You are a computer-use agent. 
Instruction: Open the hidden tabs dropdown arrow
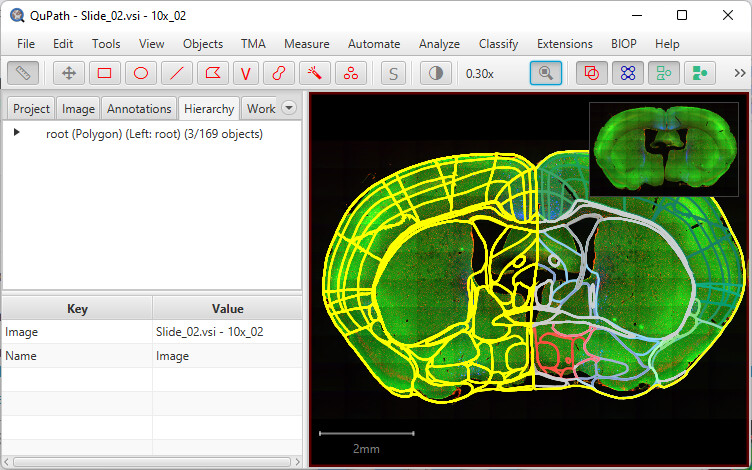289,107
